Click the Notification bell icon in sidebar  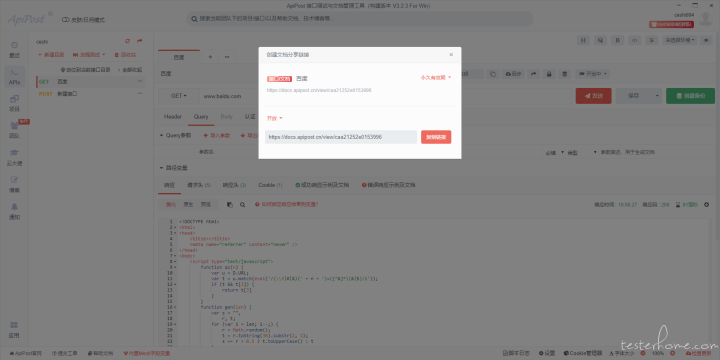tap(14, 211)
